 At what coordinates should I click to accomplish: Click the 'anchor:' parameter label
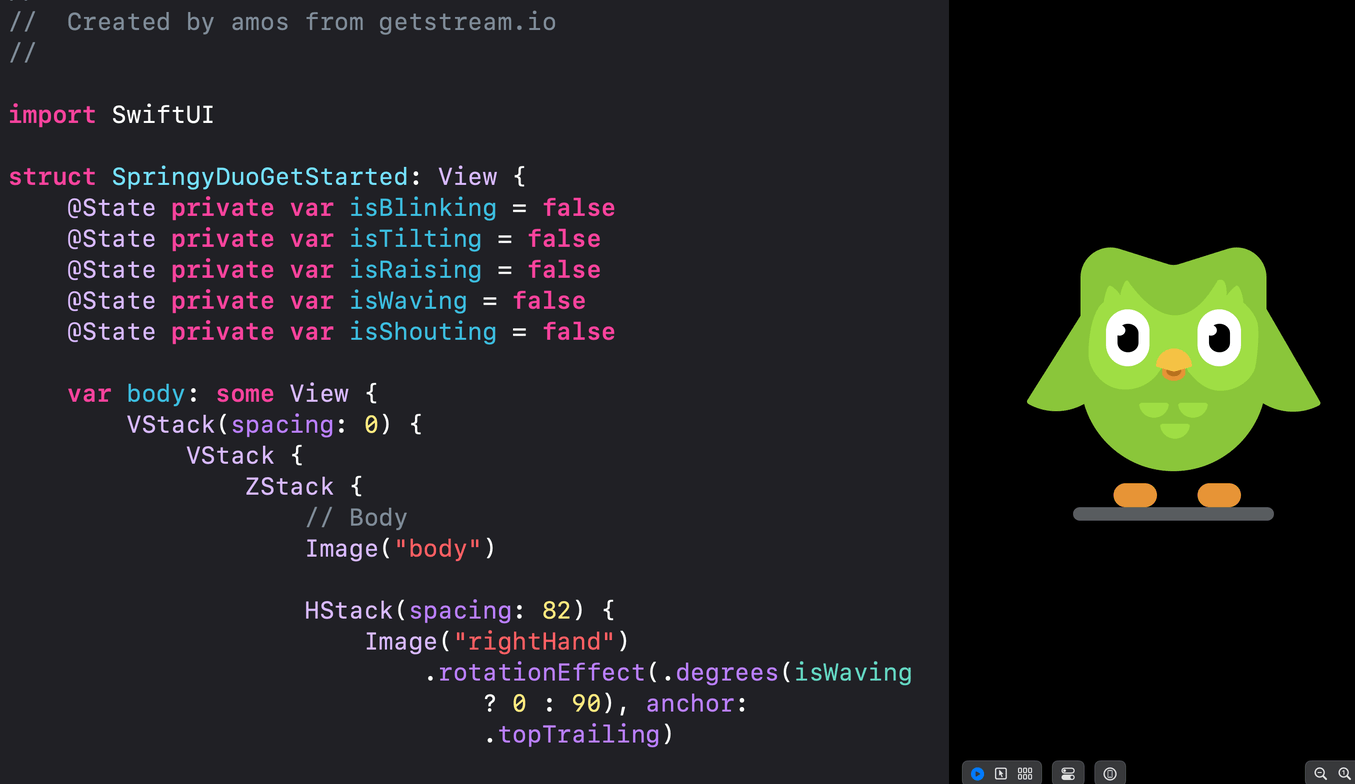click(x=697, y=704)
